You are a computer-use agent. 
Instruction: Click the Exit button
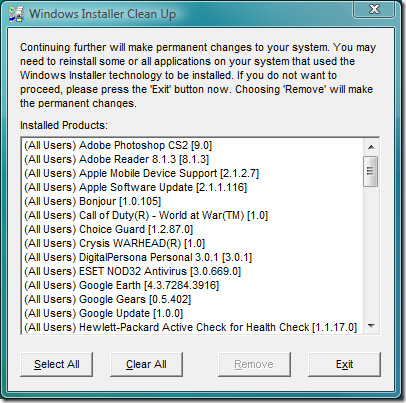(344, 364)
